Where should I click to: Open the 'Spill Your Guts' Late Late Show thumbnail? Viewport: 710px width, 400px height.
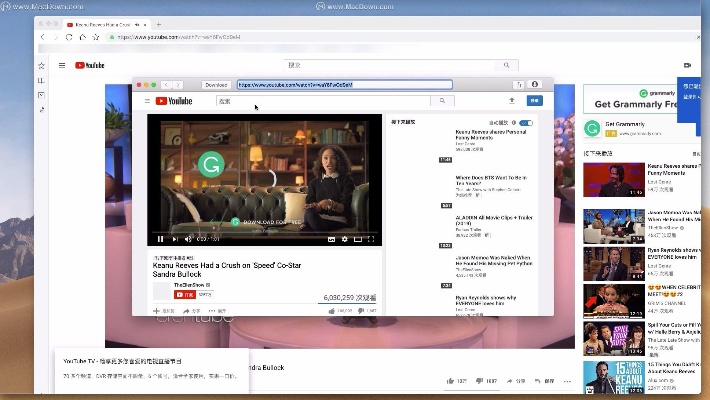point(614,338)
